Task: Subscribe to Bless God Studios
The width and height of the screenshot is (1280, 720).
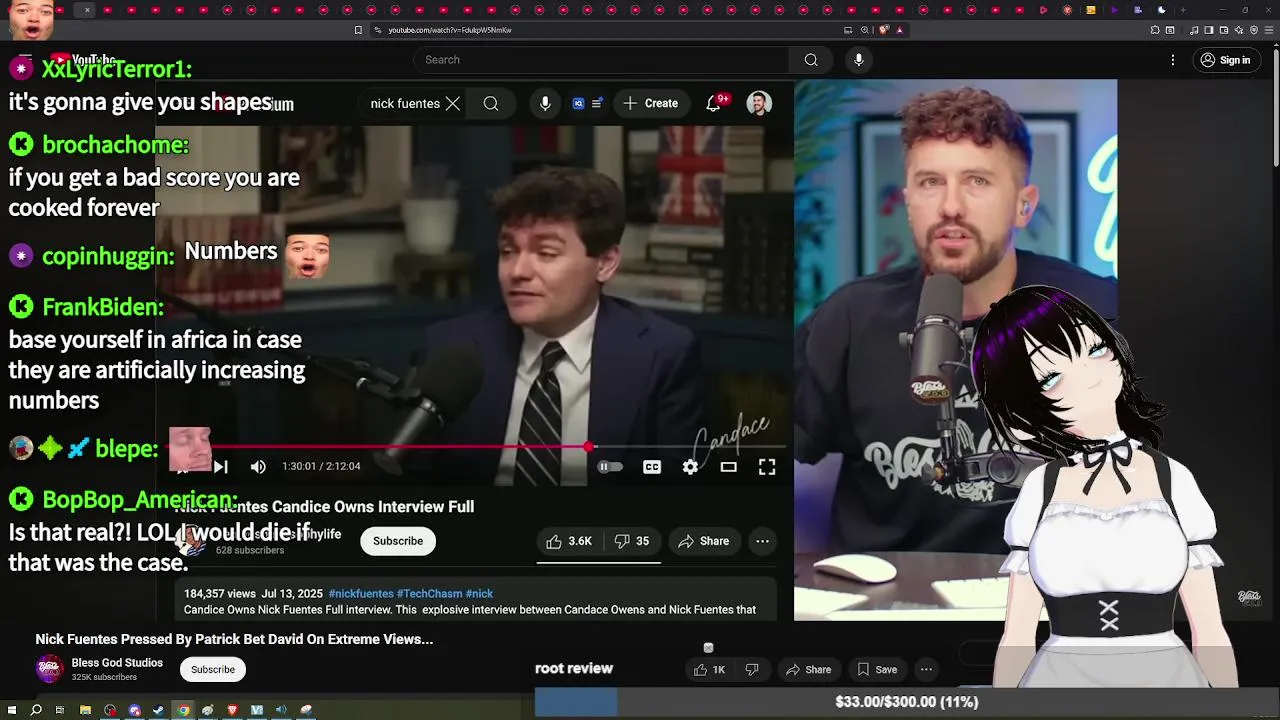Action: coord(213,669)
